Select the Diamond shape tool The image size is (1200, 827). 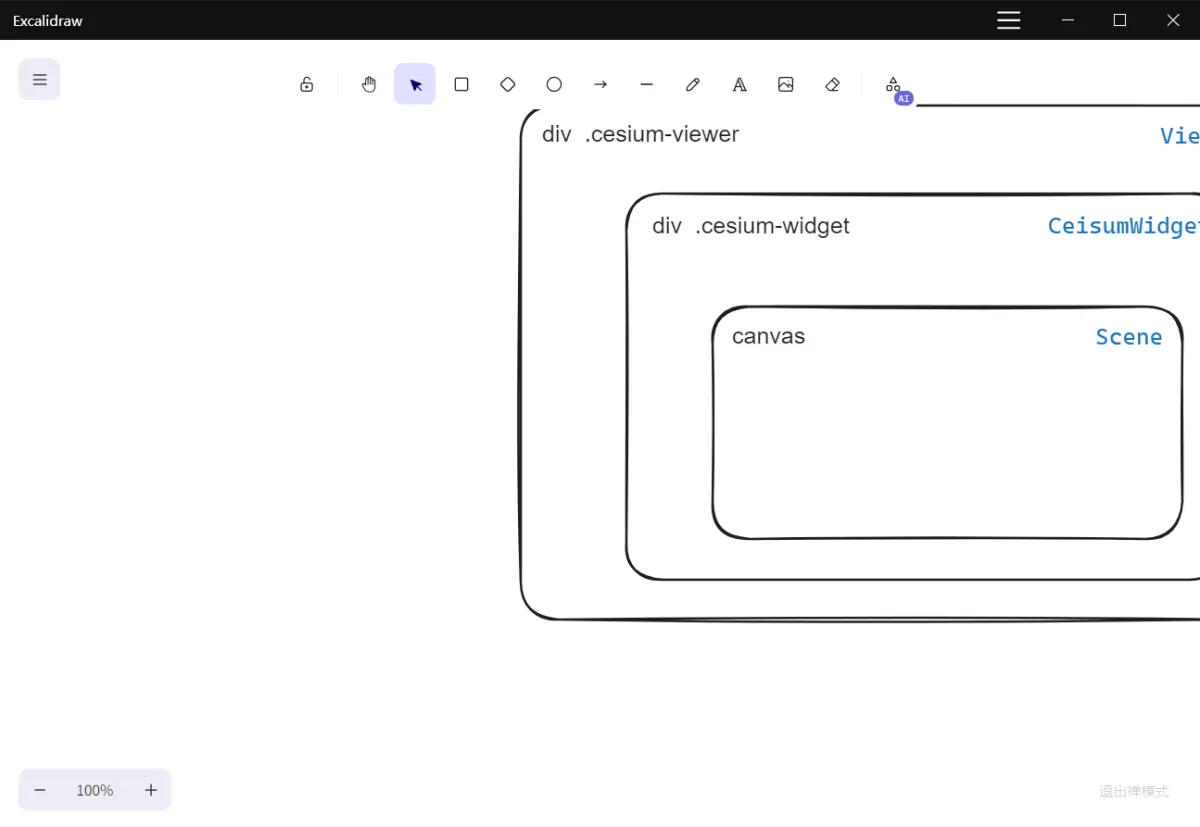[508, 84]
